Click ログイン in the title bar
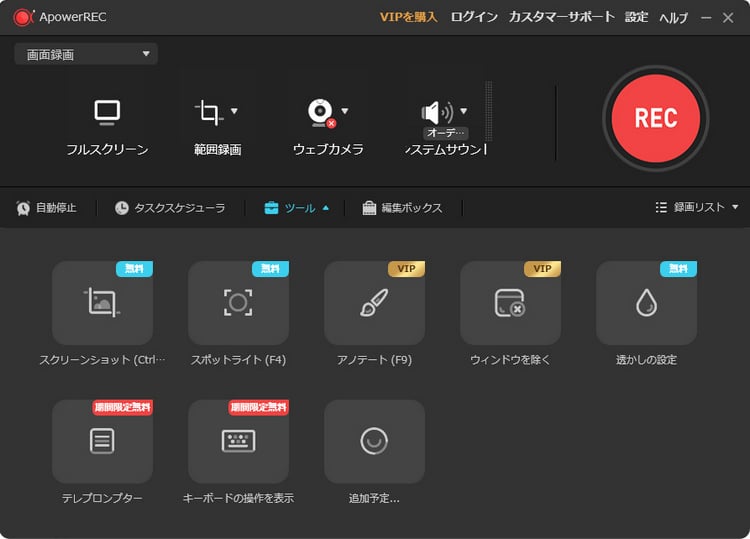Image resolution: width=750 pixels, height=539 pixels. pyautogui.click(x=474, y=17)
